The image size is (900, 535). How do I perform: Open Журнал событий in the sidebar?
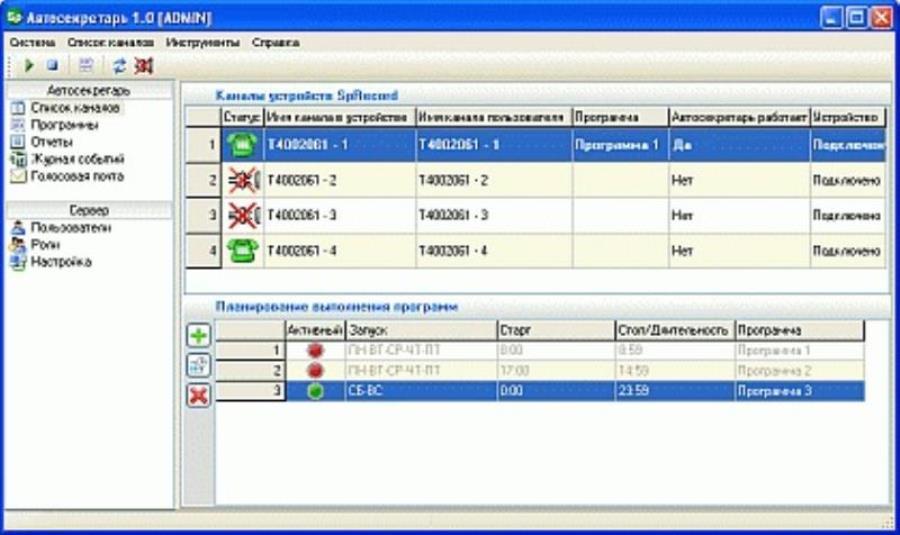77,159
